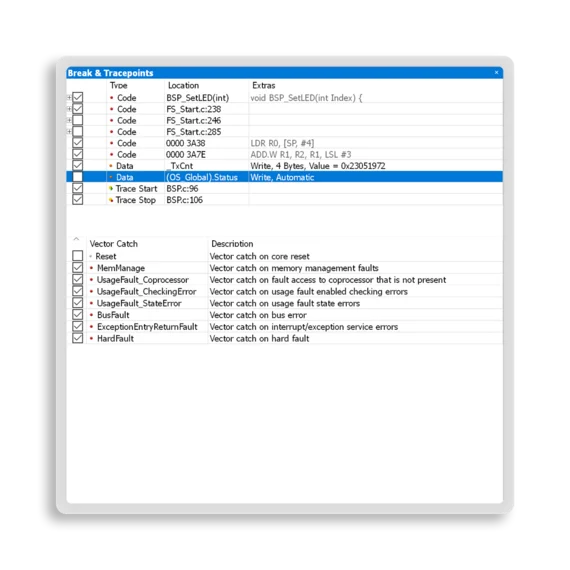Disable the BSP_SetLED(int) breakpoint checkbox
The image size is (570, 570).
coord(77,97)
